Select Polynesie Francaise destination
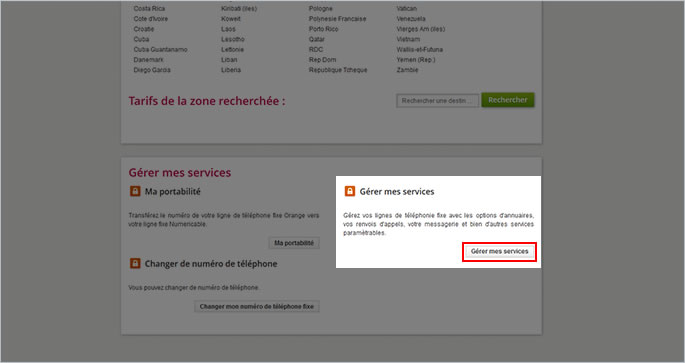 coord(337,19)
